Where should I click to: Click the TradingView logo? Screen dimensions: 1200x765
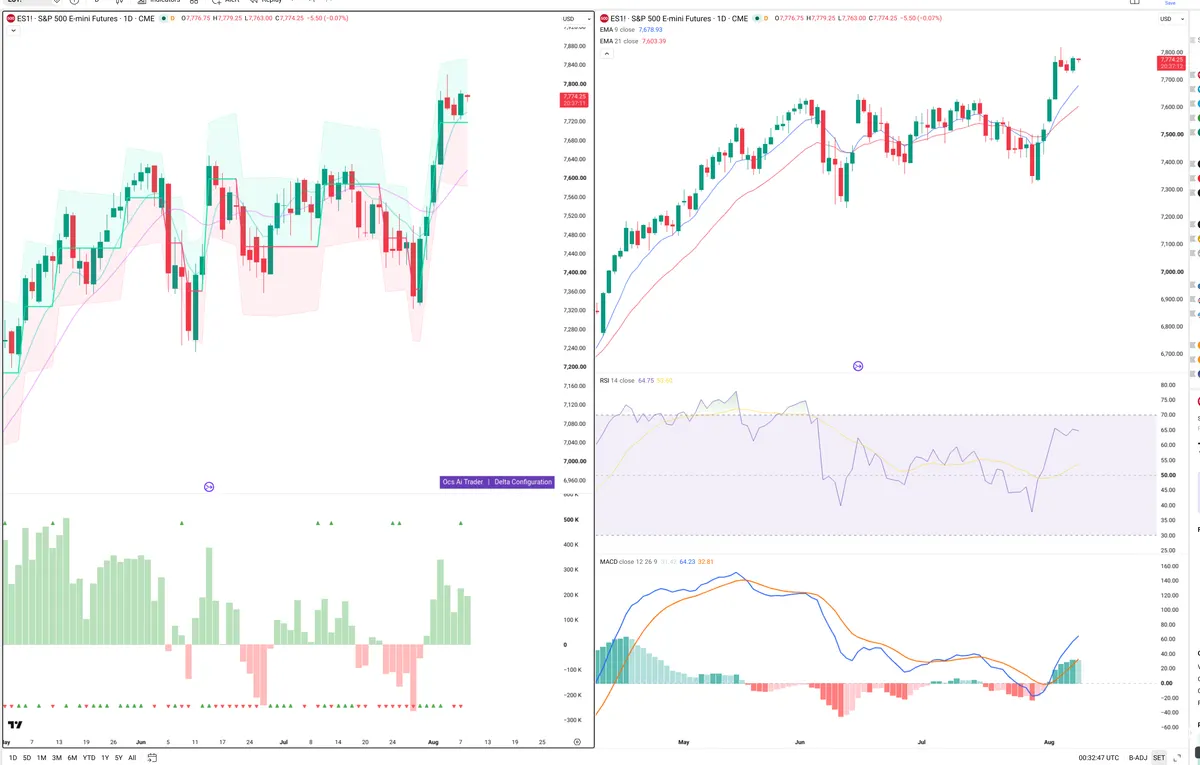click(x=15, y=725)
